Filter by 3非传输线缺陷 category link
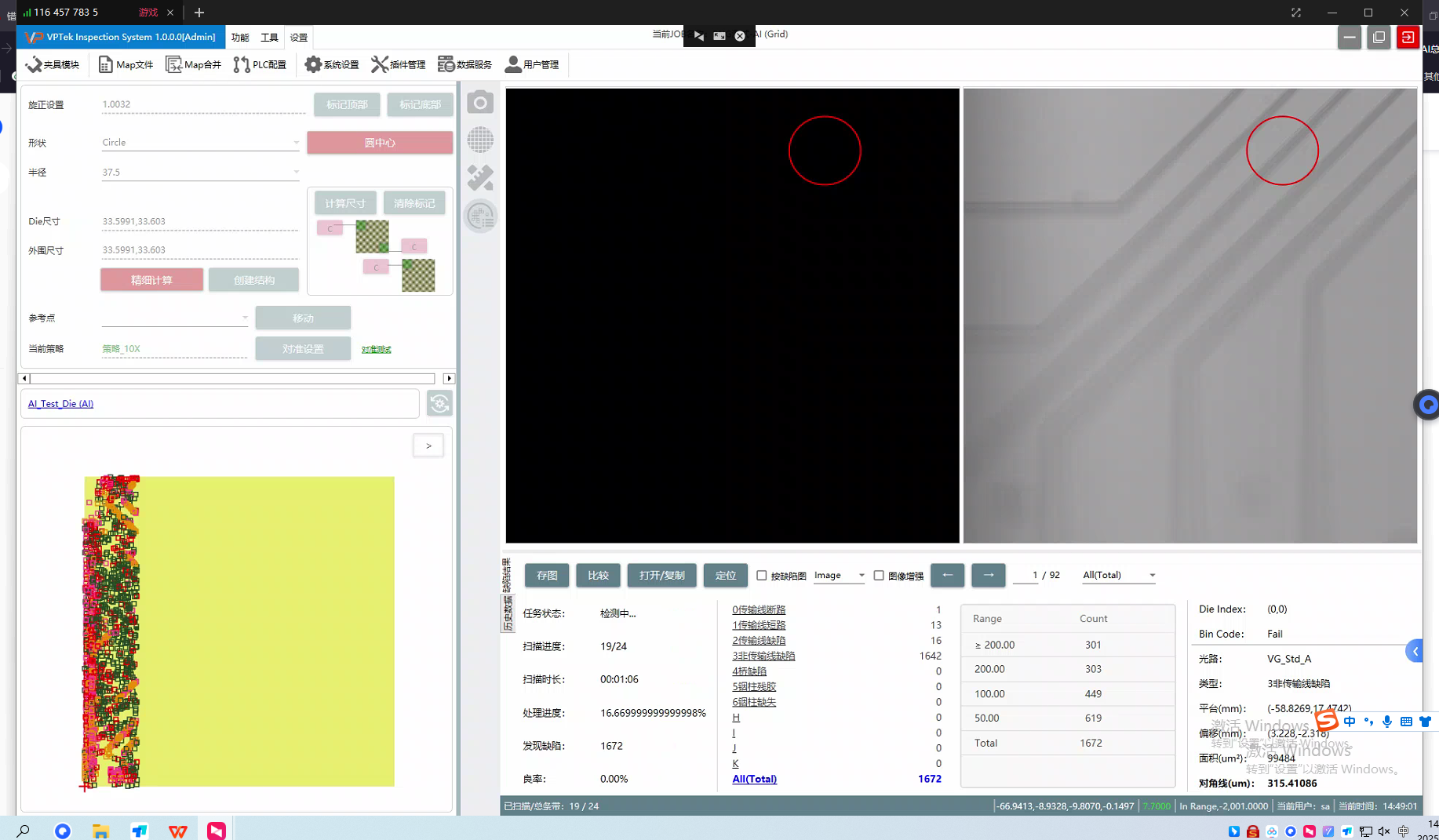1439x840 pixels. [x=763, y=656]
